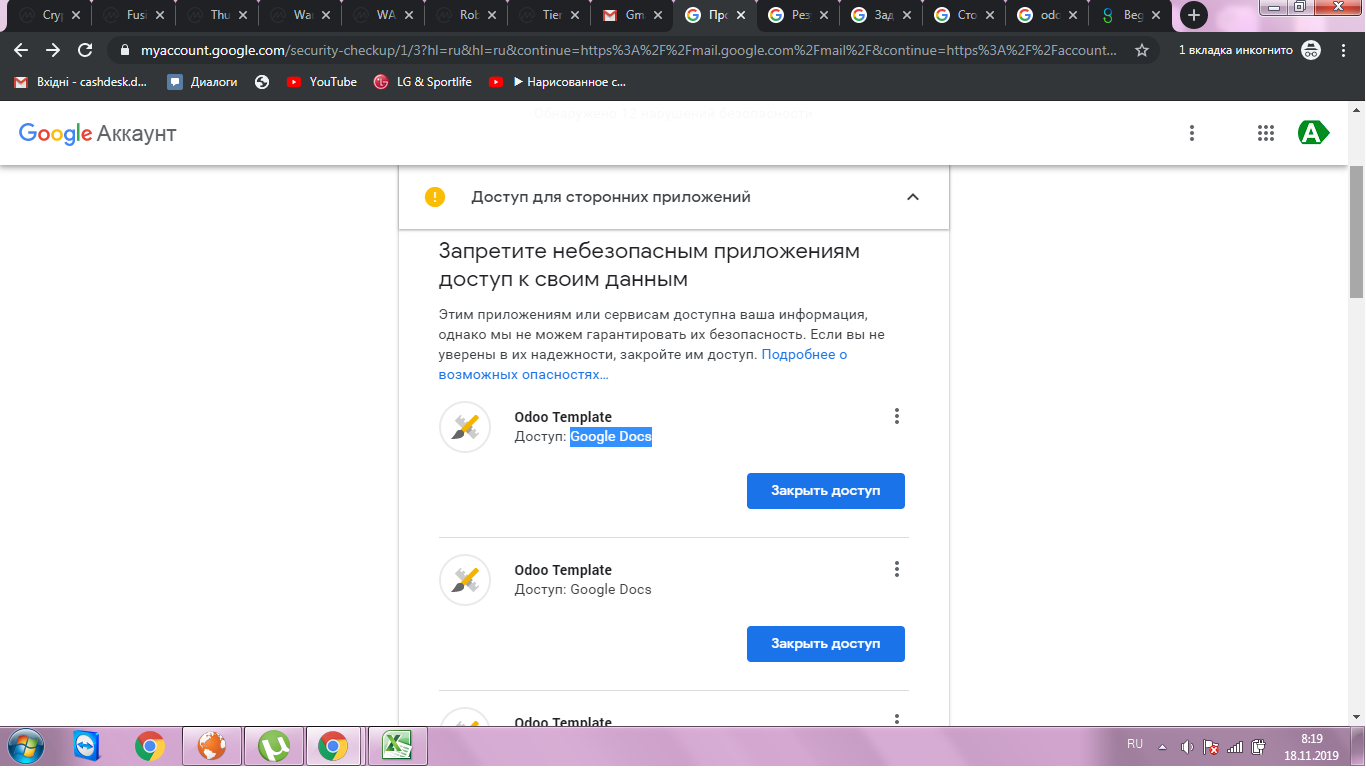Open the LG & Sportlife bookmark
Image resolution: width=1366 pixels, height=768 pixels.
pyautogui.click(x=422, y=82)
